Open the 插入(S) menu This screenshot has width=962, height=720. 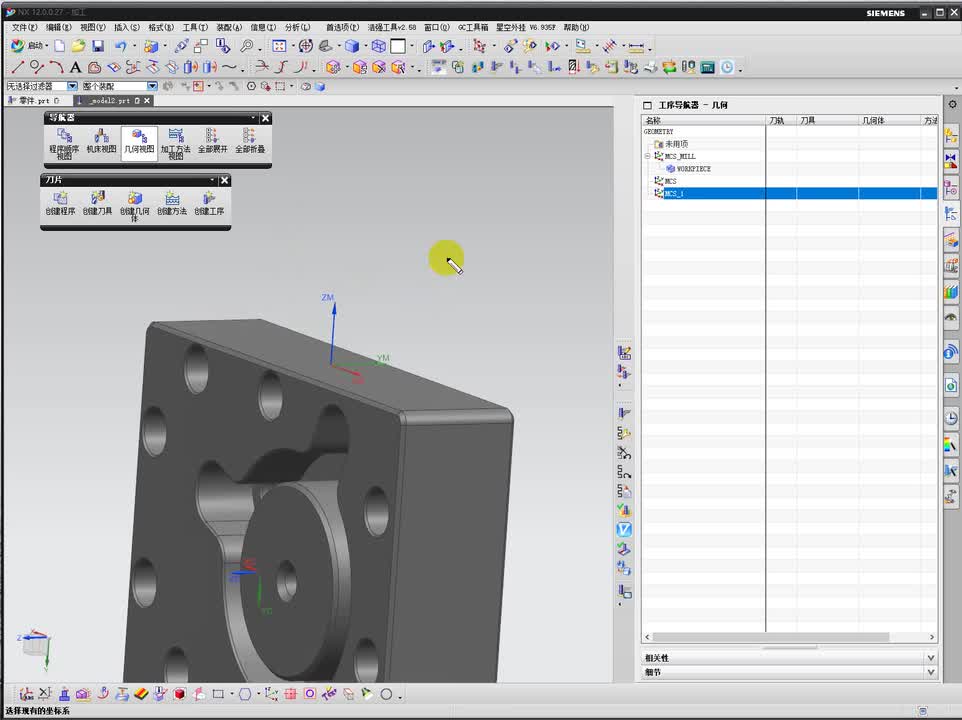tap(127, 28)
